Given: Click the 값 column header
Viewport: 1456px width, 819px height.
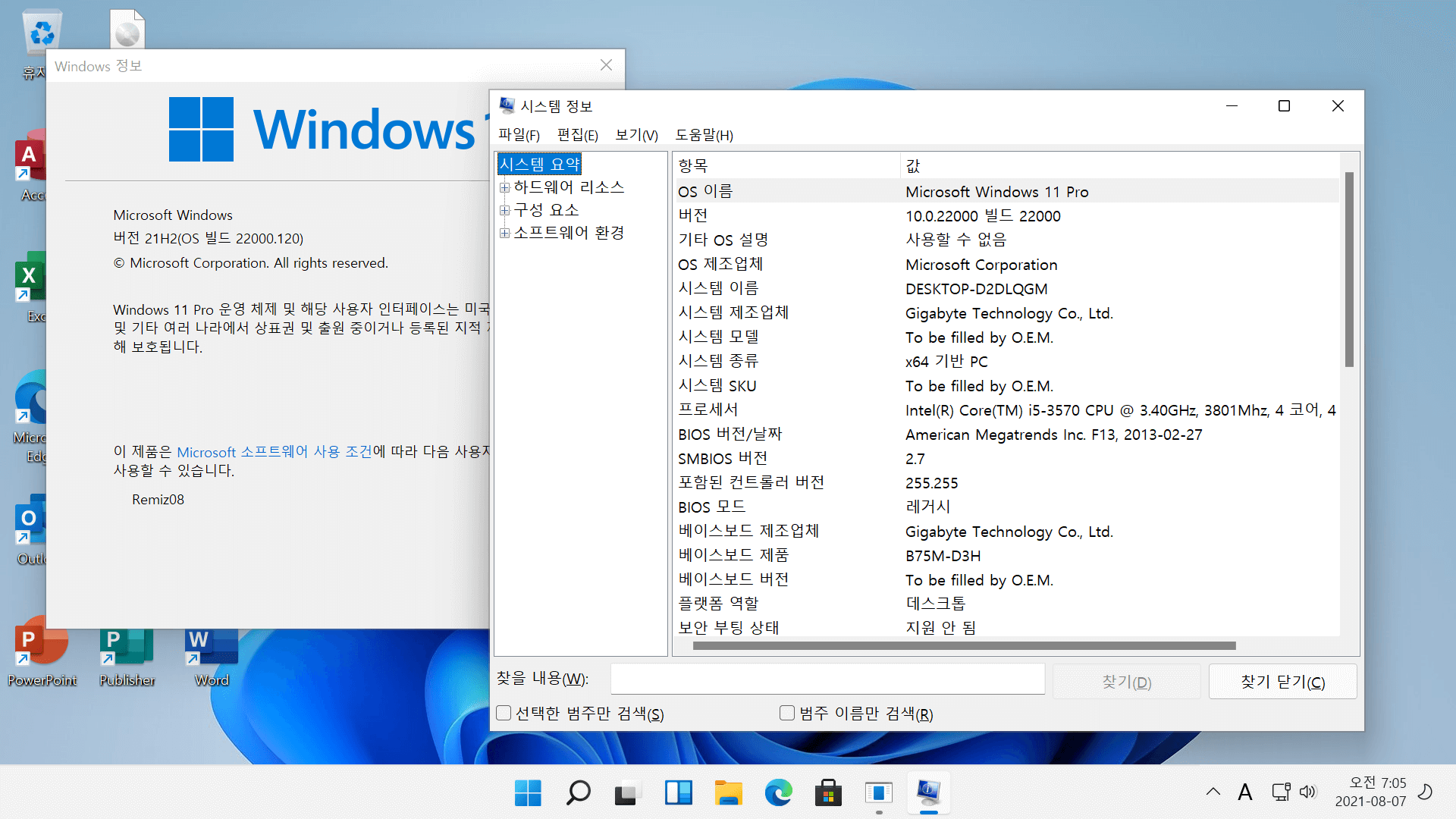Looking at the screenshot, I should tap(1119, 165).
